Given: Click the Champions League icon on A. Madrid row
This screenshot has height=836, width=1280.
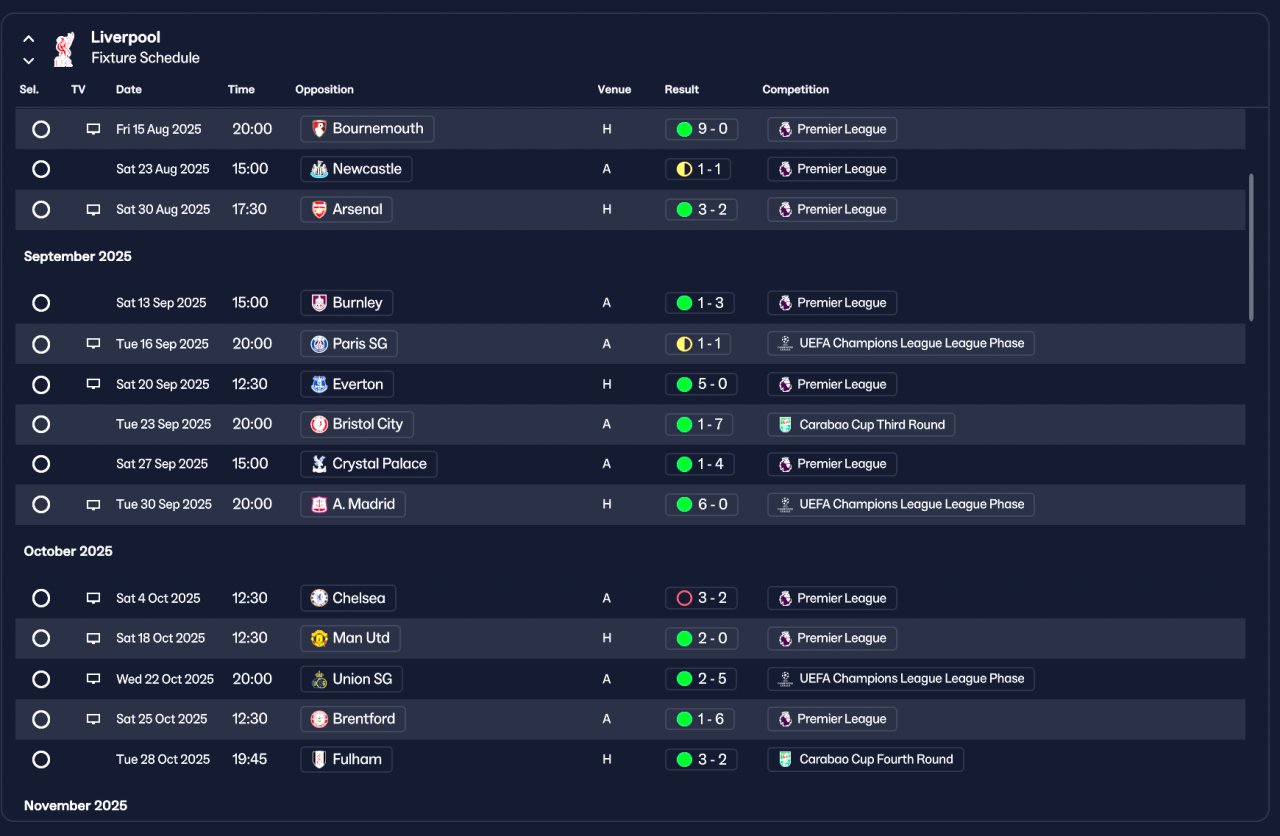Looking at the screenshot, I should 785,504.
